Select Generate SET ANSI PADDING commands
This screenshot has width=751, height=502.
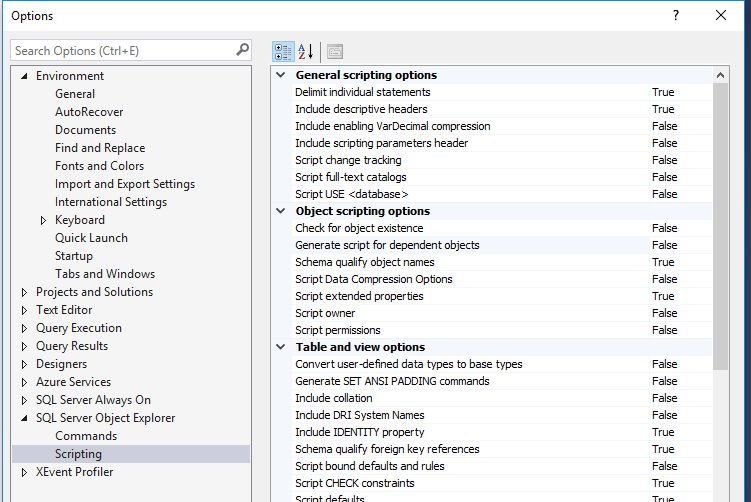(392, 381)
